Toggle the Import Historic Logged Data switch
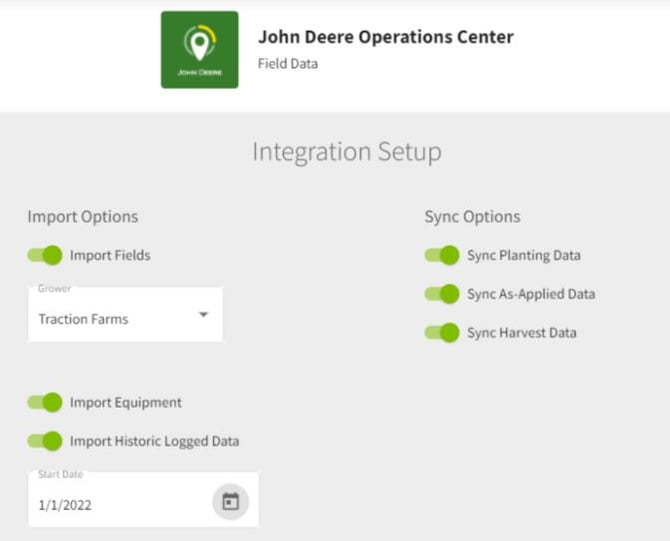The height and width of the screenshot is (541, 670). [45, 441]
